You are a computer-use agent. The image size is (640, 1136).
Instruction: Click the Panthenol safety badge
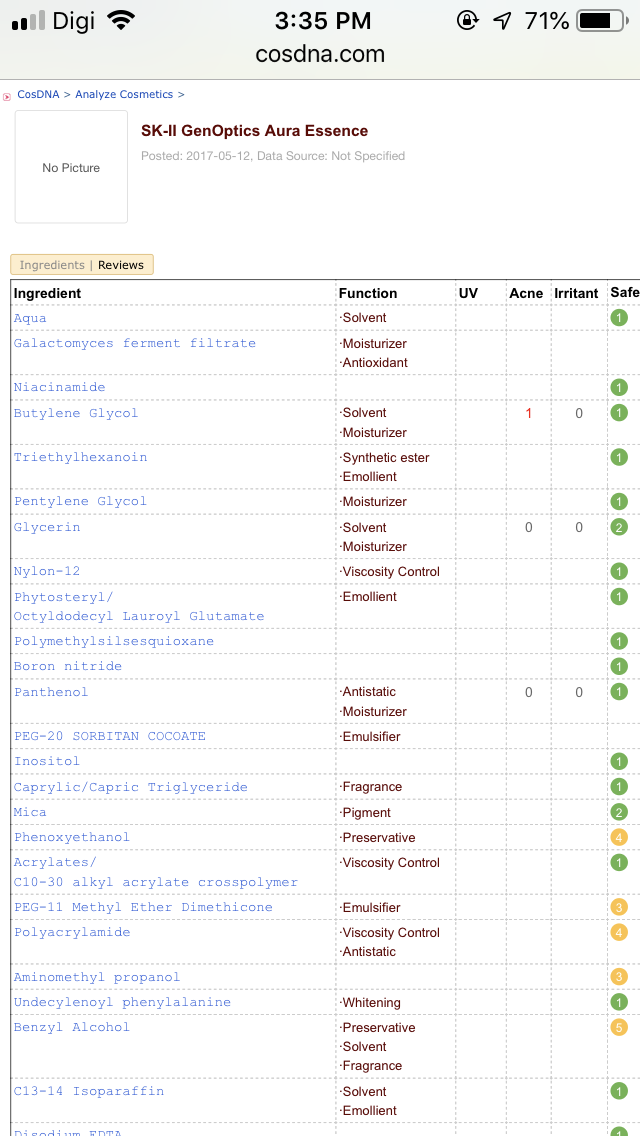pyautogui.click(x=619, y=692)
